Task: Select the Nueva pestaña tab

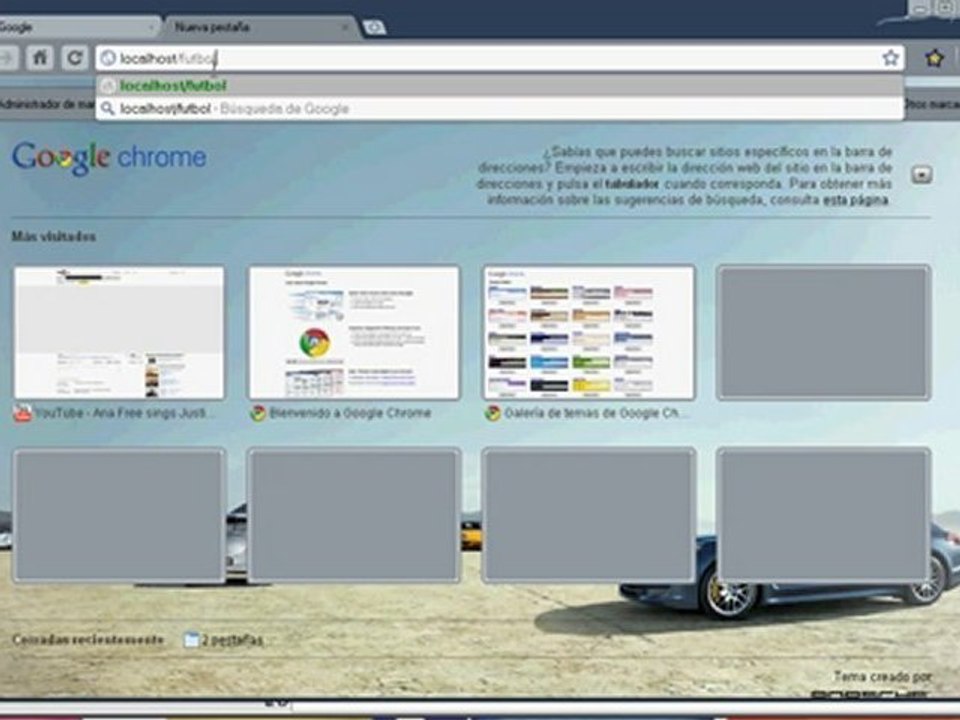Action: pyautogui.click(x=260, y=27)
